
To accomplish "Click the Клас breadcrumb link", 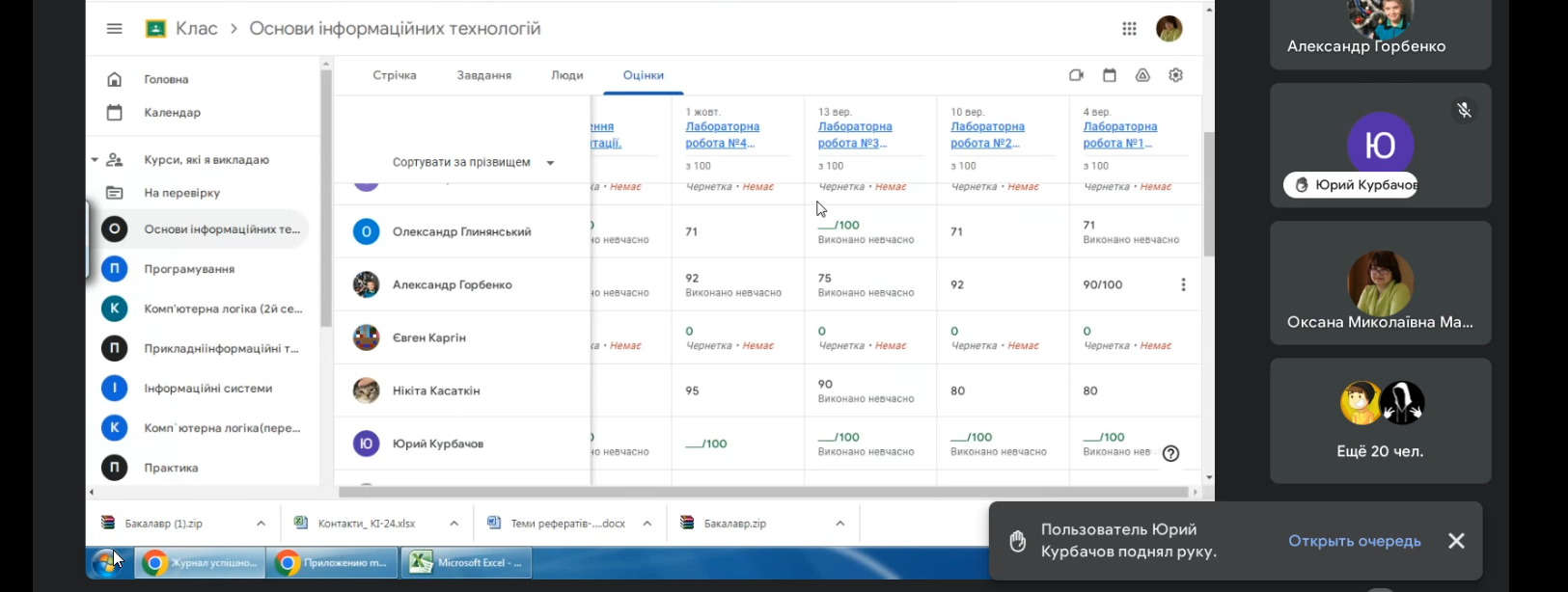I will 196,29.
